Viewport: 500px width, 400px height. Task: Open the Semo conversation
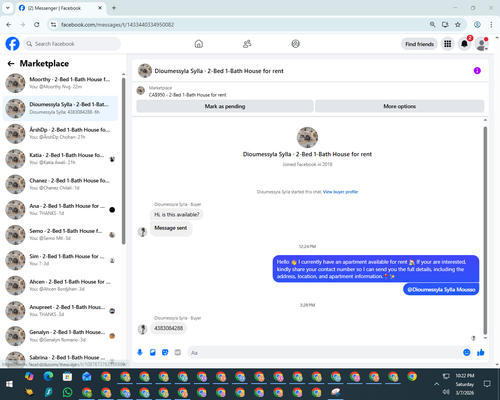point(60,235)
